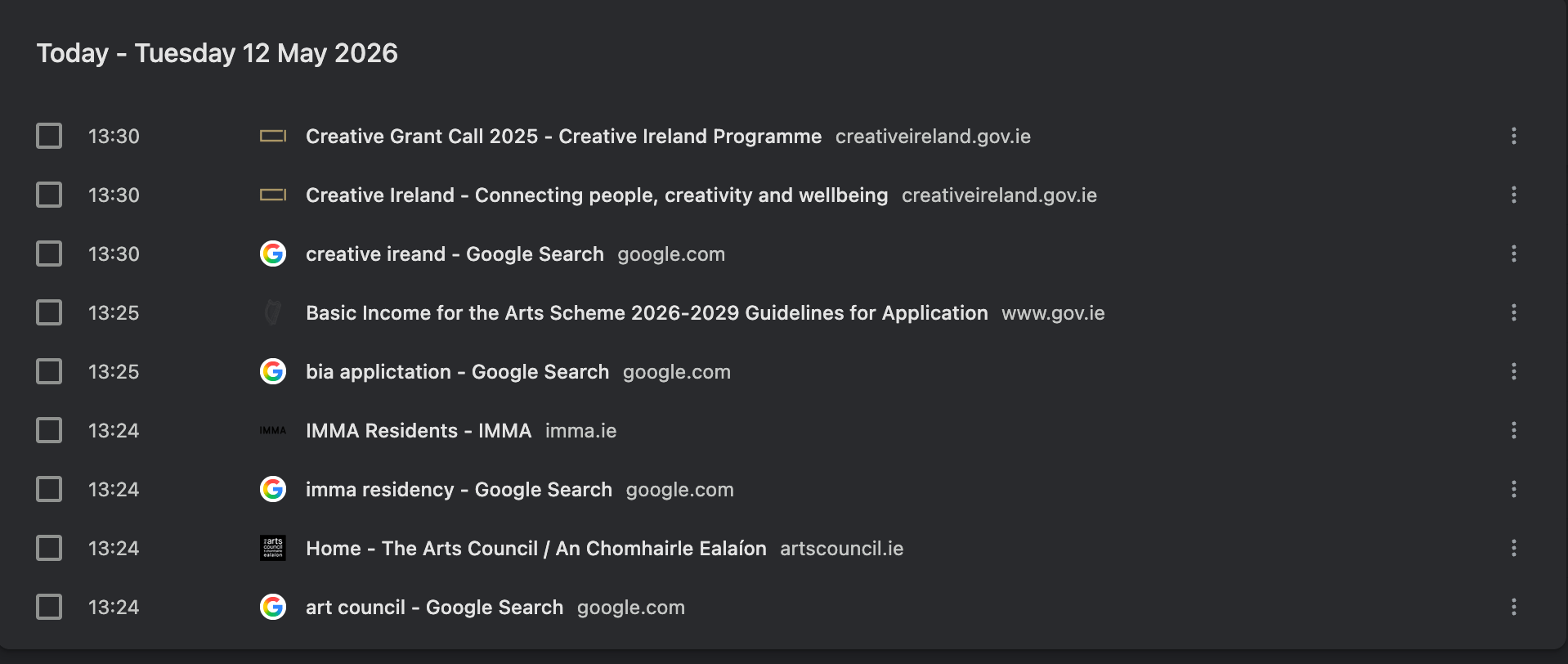Open the Home - The Arts Council link

point(536,549)
